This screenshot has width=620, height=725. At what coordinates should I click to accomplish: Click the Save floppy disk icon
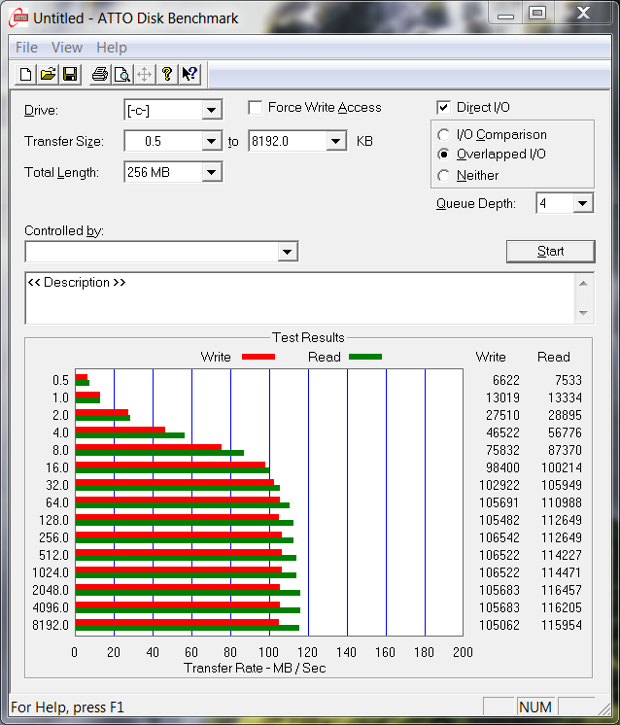[x=70, y=74]
